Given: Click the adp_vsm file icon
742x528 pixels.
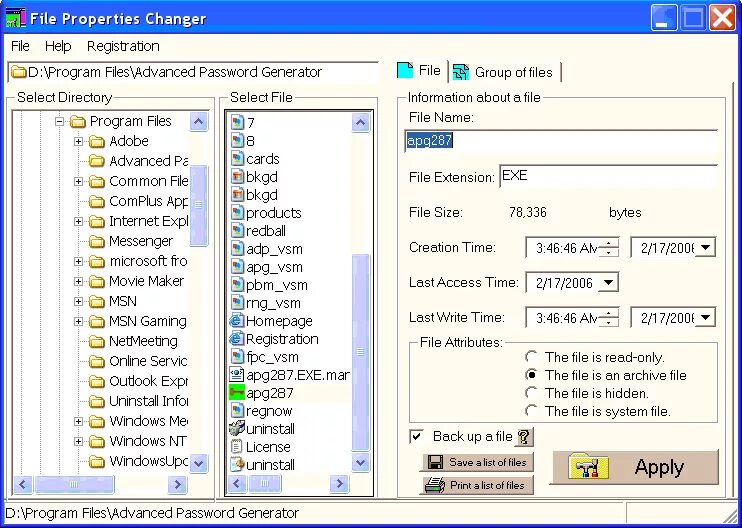Looking at the screenshot, I should click(x=237, y=249).
